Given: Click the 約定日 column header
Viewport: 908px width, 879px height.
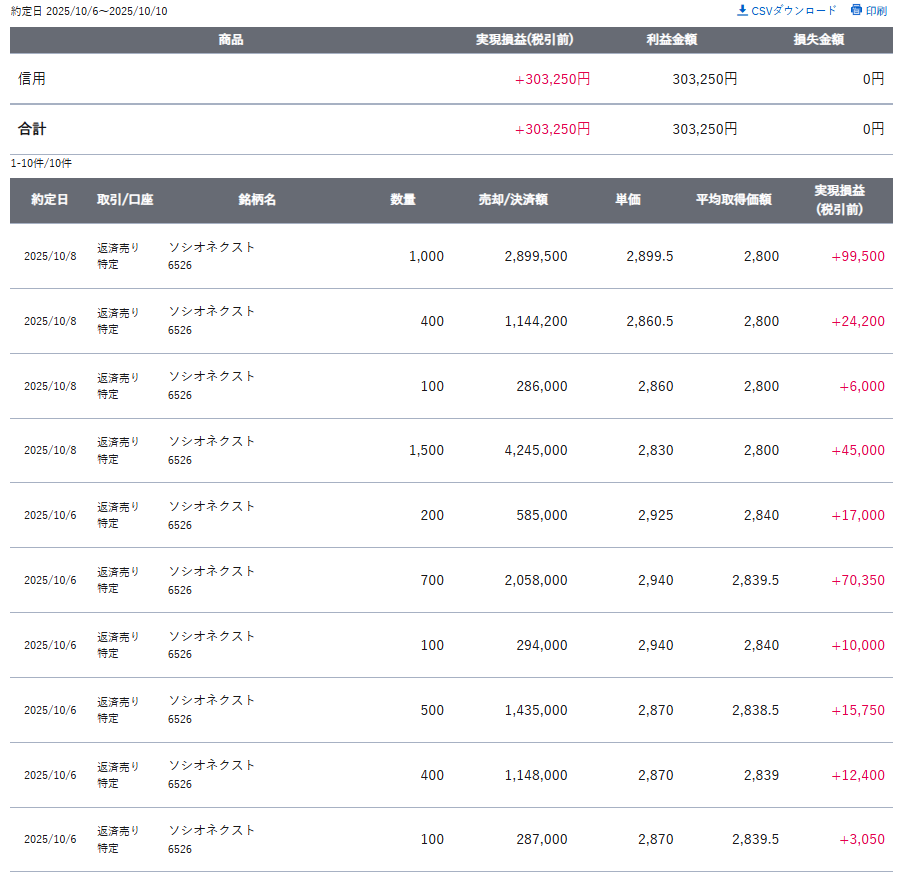Looking at the screenshot, I should pos(50,200).
